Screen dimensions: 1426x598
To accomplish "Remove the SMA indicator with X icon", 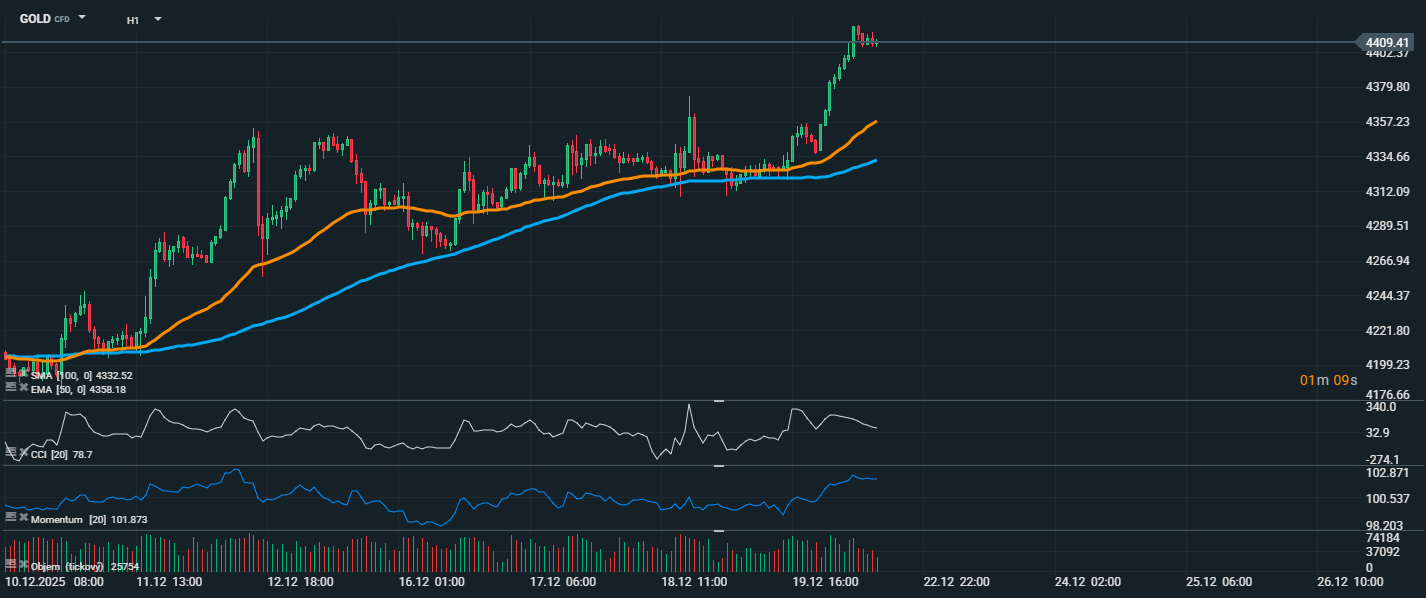I will (23, 374).
